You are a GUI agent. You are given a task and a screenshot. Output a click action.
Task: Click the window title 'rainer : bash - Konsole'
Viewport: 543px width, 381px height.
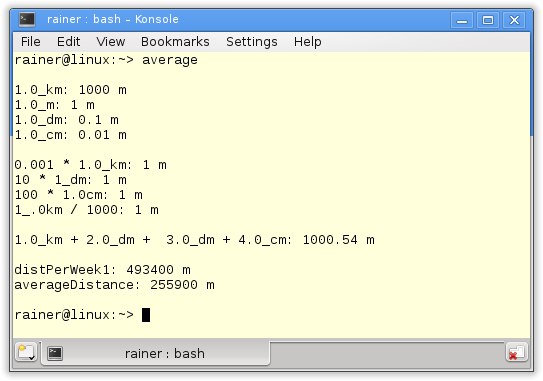coord(113,19)
